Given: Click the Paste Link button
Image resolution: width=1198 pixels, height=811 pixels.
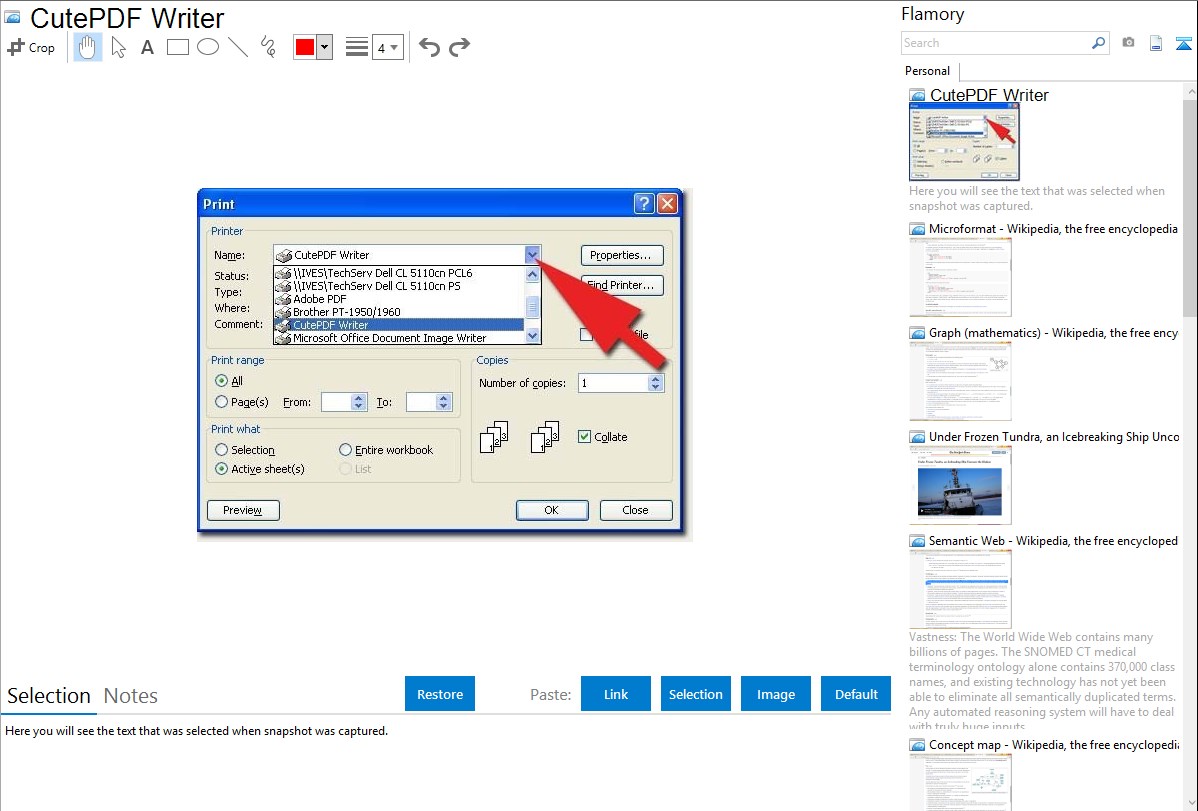Looking at the screenshot, I should [x=616, y=694].
